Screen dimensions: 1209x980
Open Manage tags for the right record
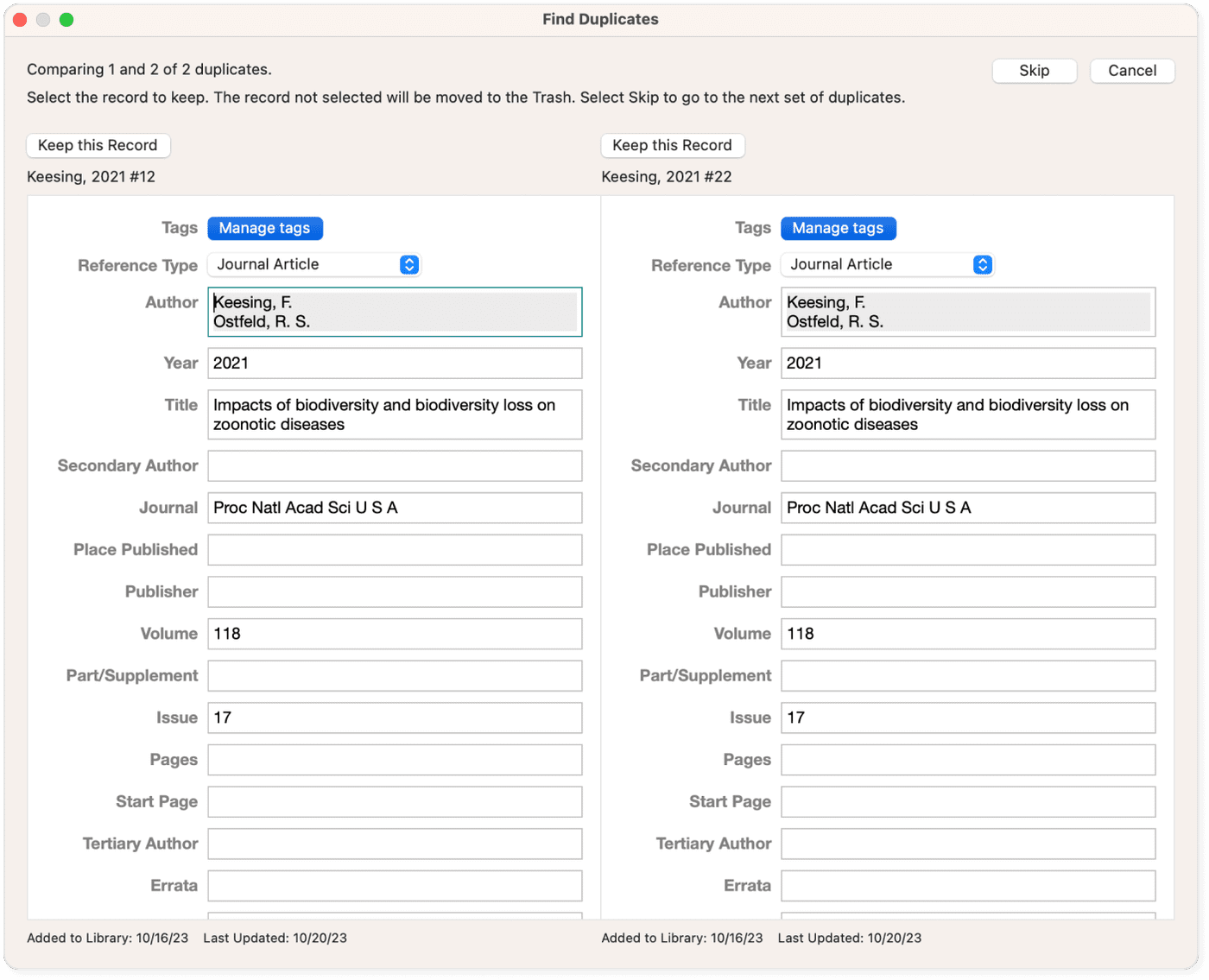[x=838, y=228]
